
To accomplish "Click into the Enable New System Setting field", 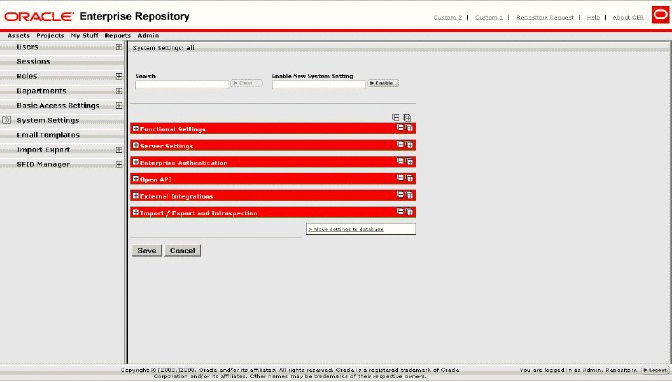I will [x=318, y=84].
